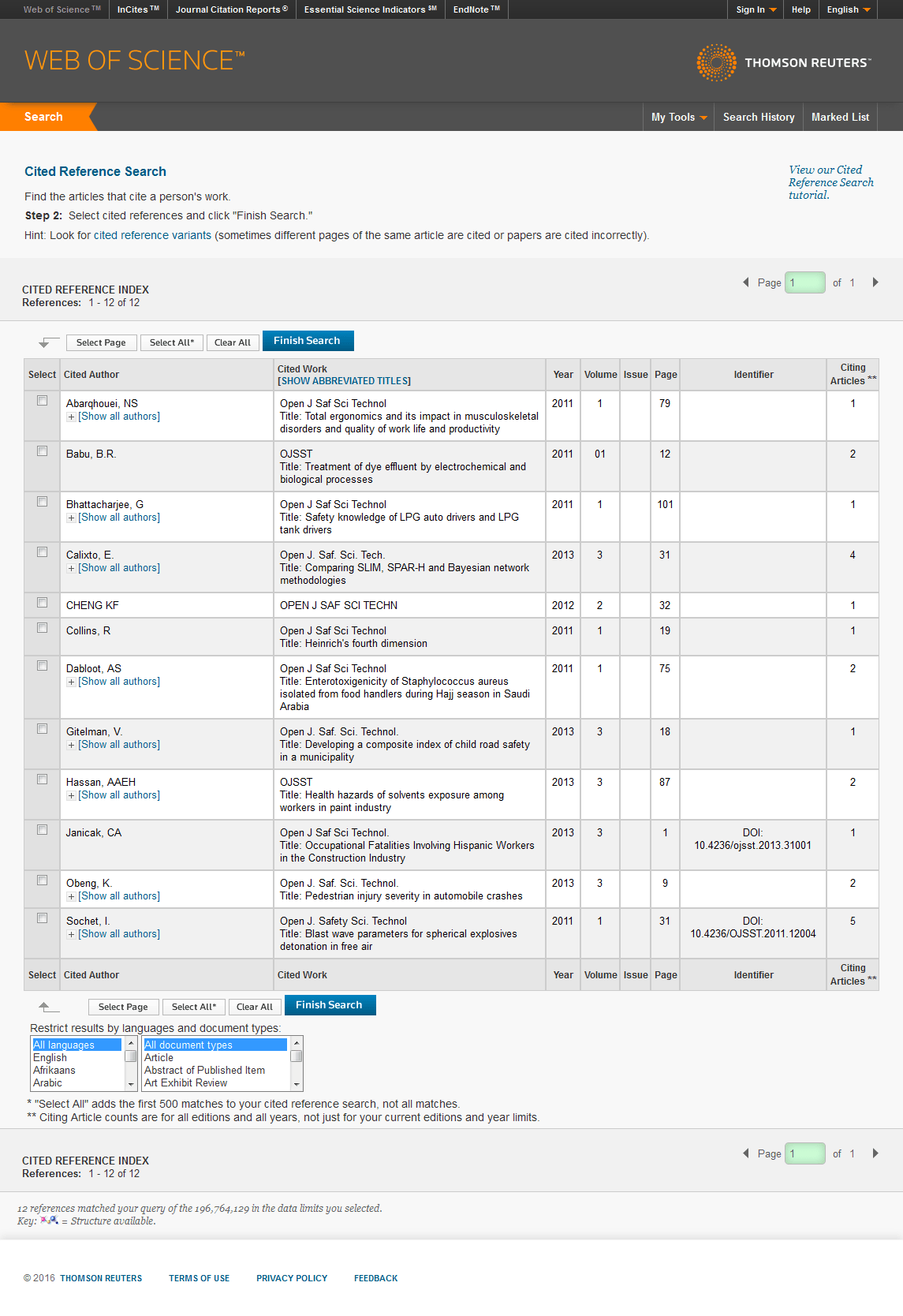The width and height of the screenshot is (903, 1316).
Task: Check the Janicak, CA reference
Action: click(x=43, y=830)
